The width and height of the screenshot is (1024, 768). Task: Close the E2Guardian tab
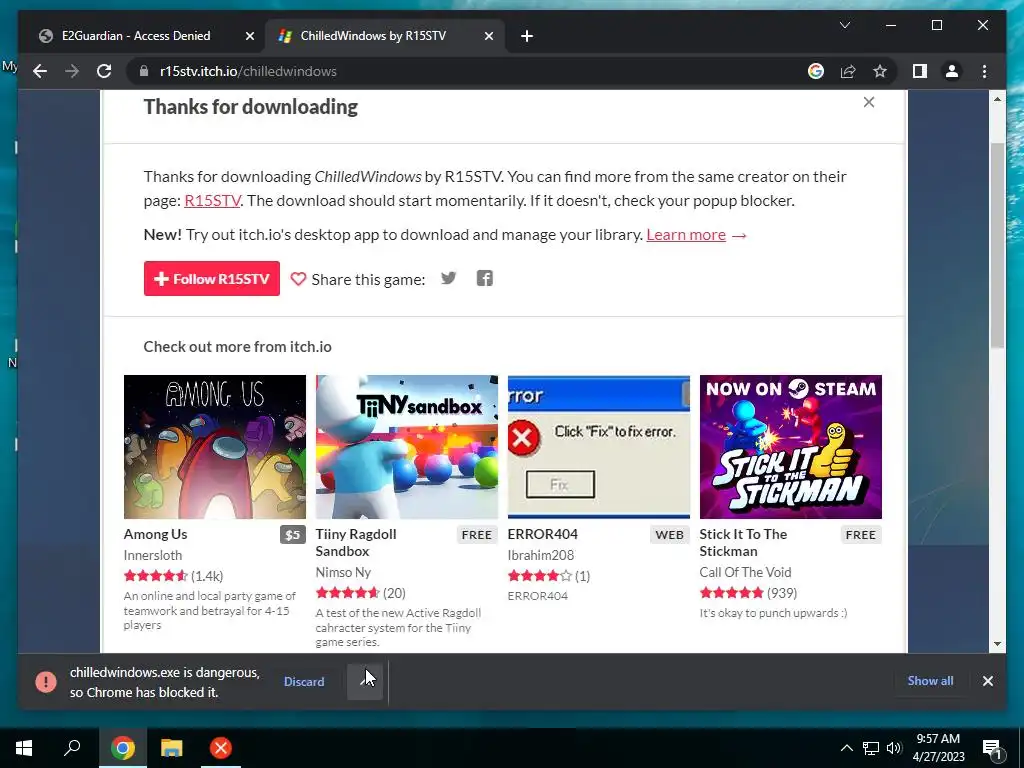pyautogui.click(x=249, y=36)
